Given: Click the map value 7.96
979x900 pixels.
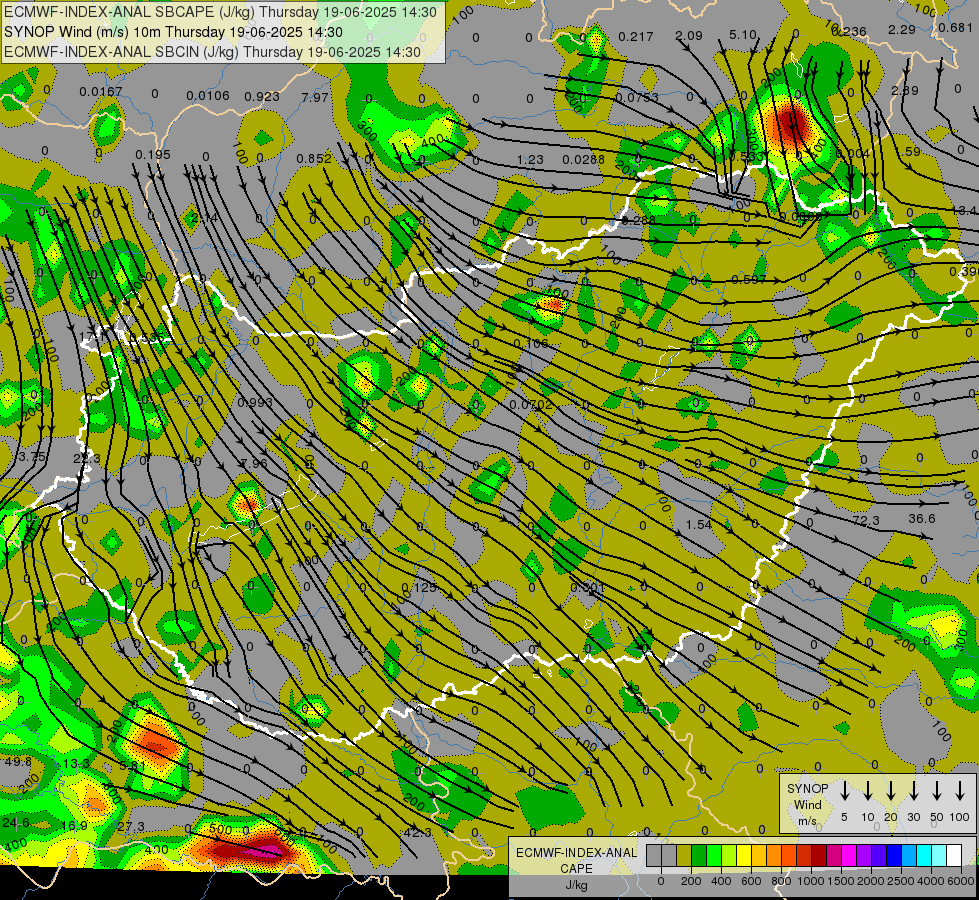Looking at the screenshot, I should 253,463.
